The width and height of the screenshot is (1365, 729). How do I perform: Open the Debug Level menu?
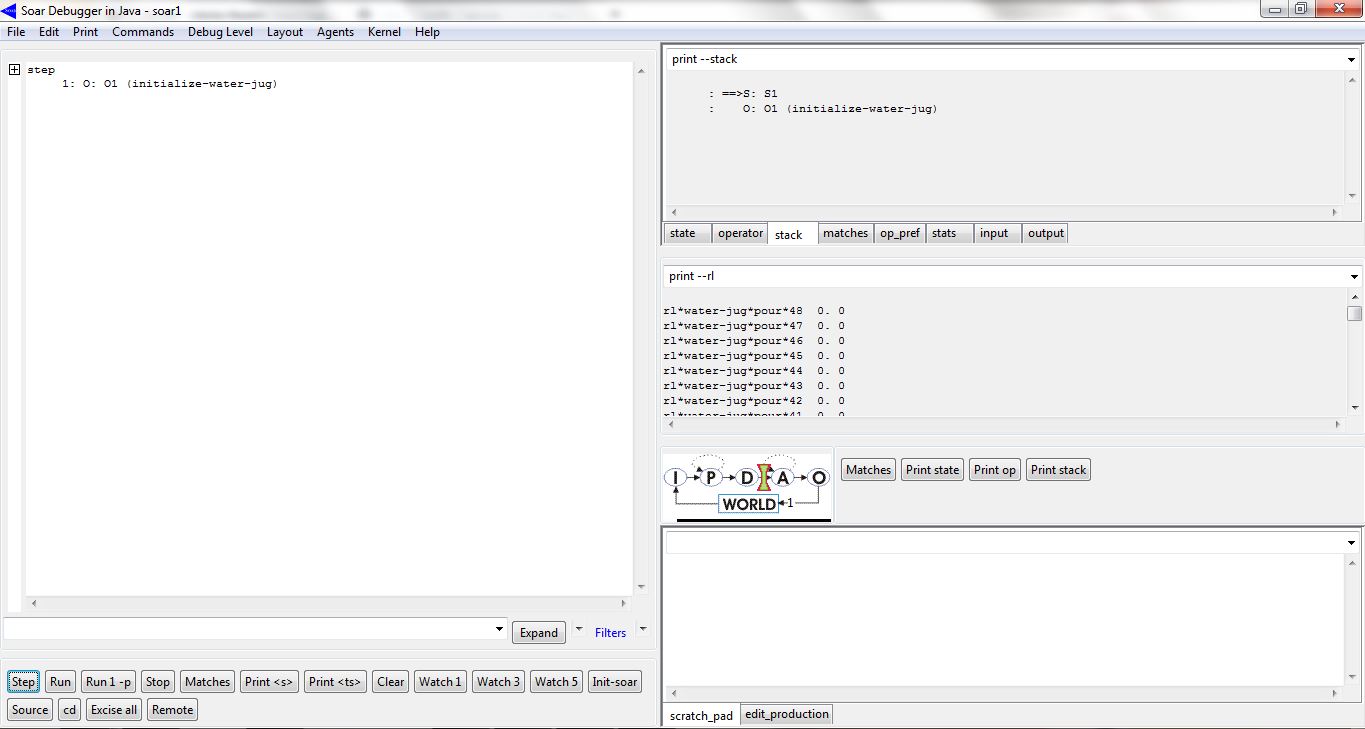click(220, 32)
